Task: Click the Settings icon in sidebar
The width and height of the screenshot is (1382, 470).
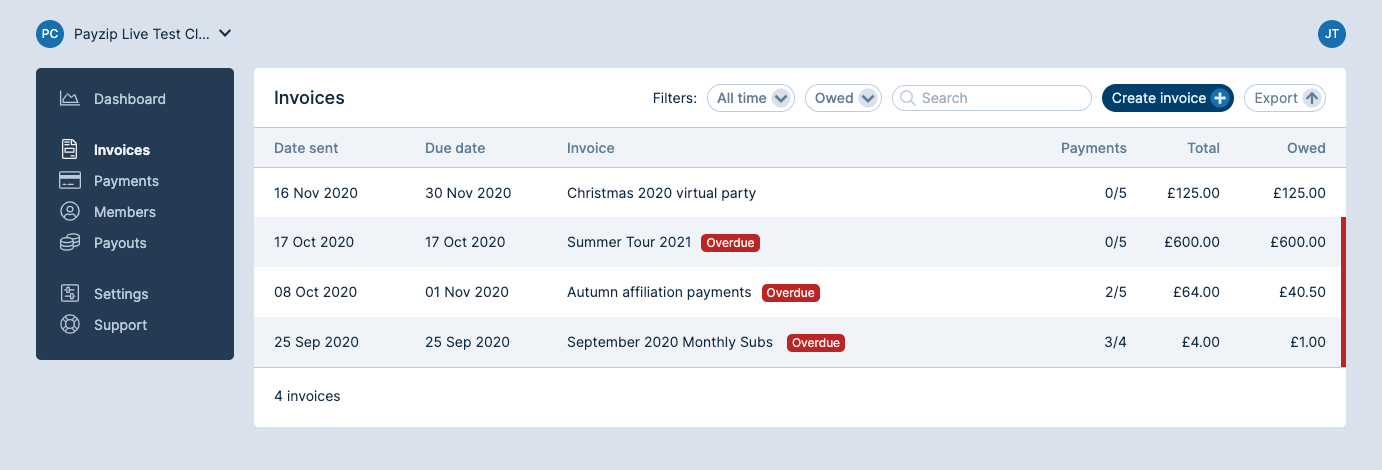Action: coord(69,294)
